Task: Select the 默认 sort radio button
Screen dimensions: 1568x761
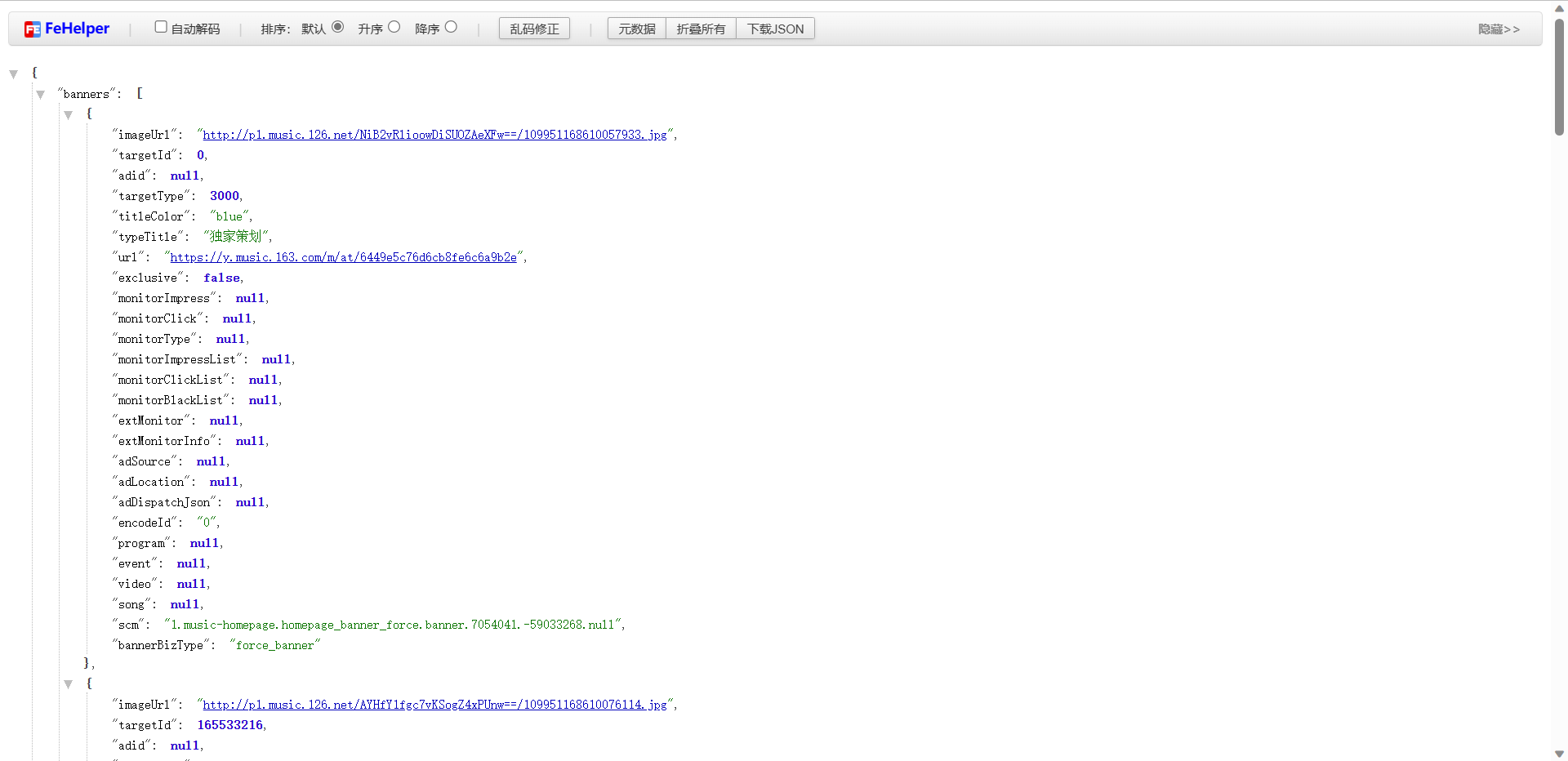Action: (x=337, y=27)
